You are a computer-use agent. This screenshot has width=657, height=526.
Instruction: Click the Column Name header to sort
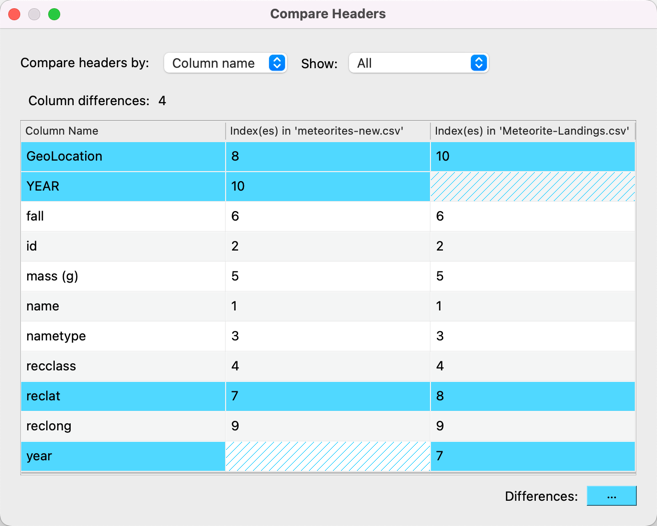(x=122, y=131)
